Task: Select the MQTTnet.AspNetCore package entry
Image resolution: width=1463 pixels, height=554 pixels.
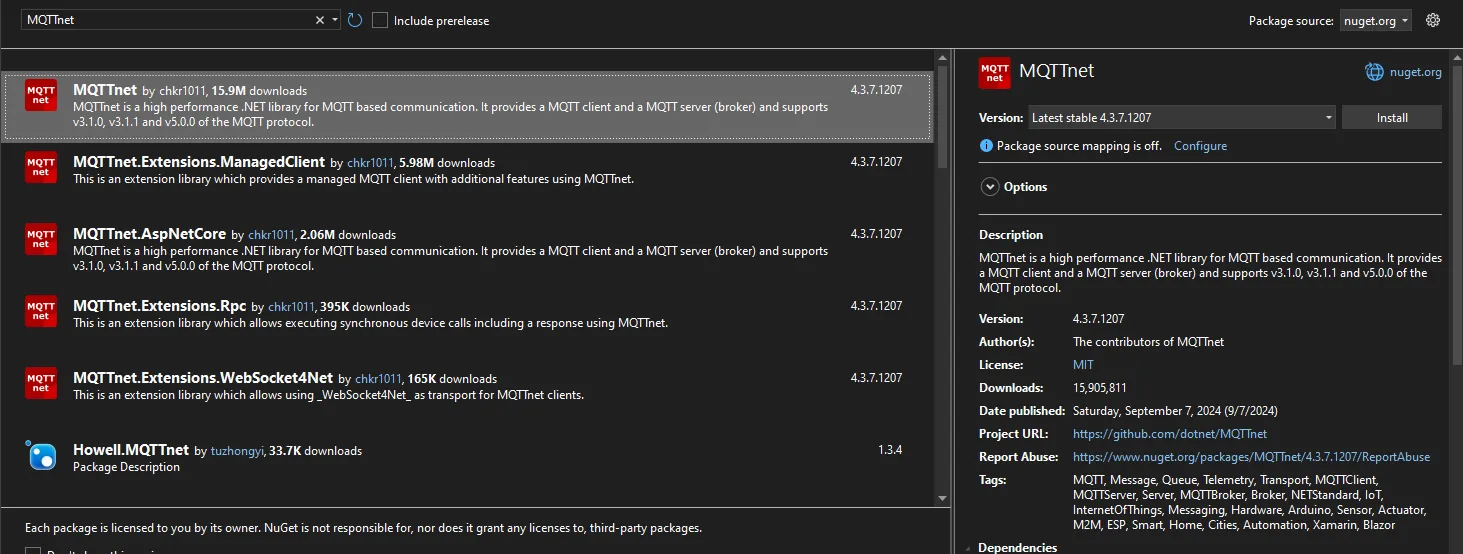Action: [x=450, y=248]
